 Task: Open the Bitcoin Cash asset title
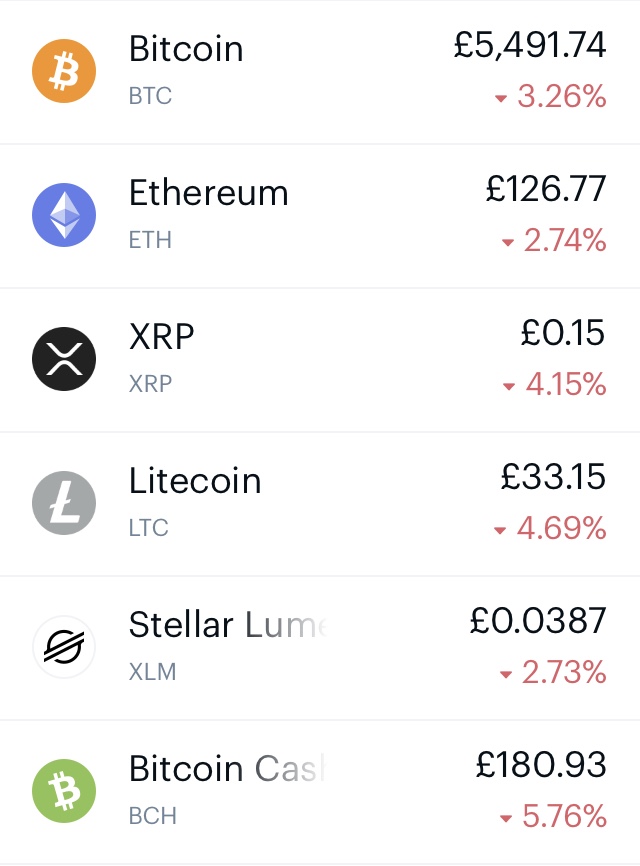click(x=227, y=768)
